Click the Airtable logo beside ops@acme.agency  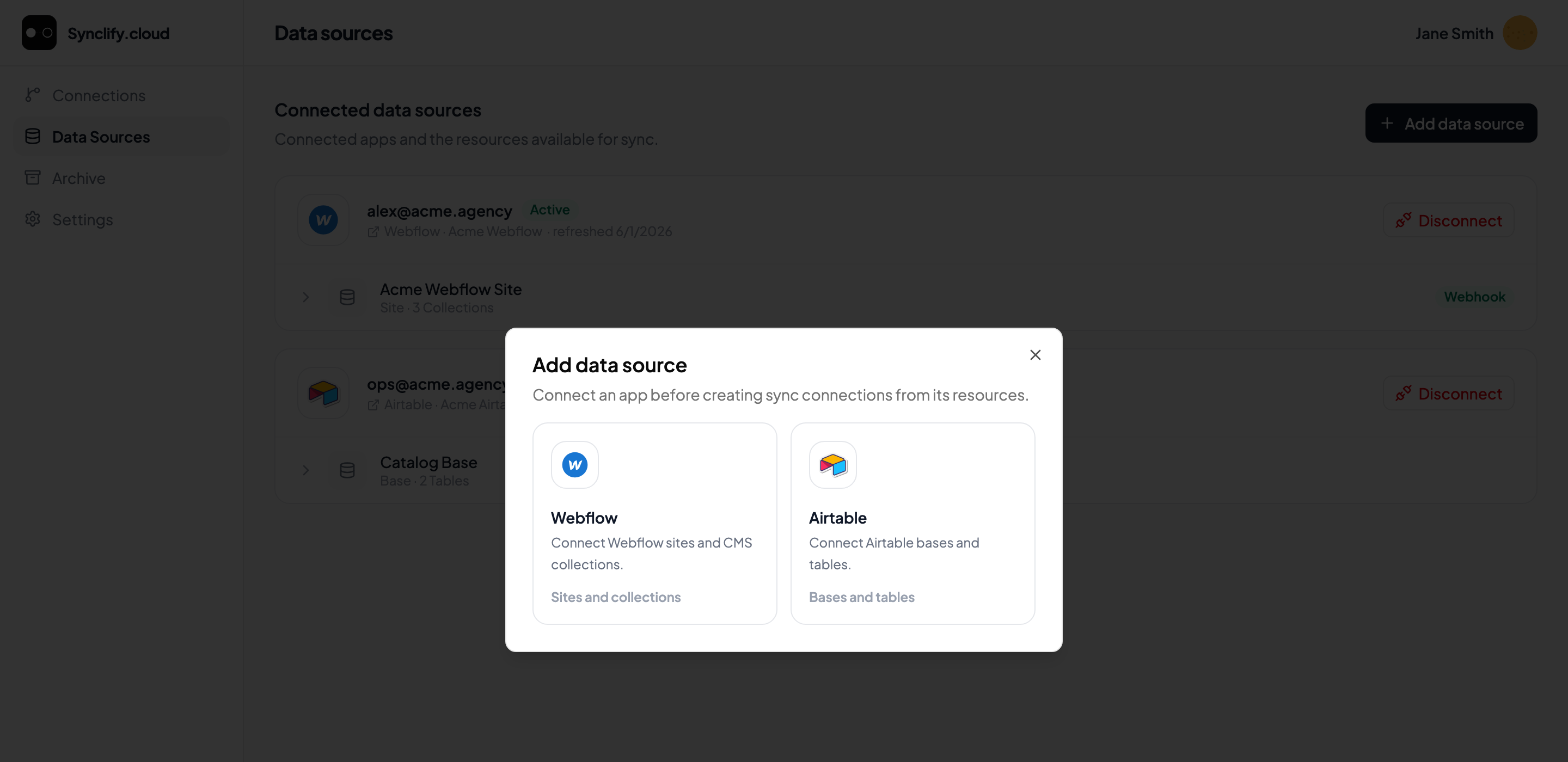pos(323,393)
